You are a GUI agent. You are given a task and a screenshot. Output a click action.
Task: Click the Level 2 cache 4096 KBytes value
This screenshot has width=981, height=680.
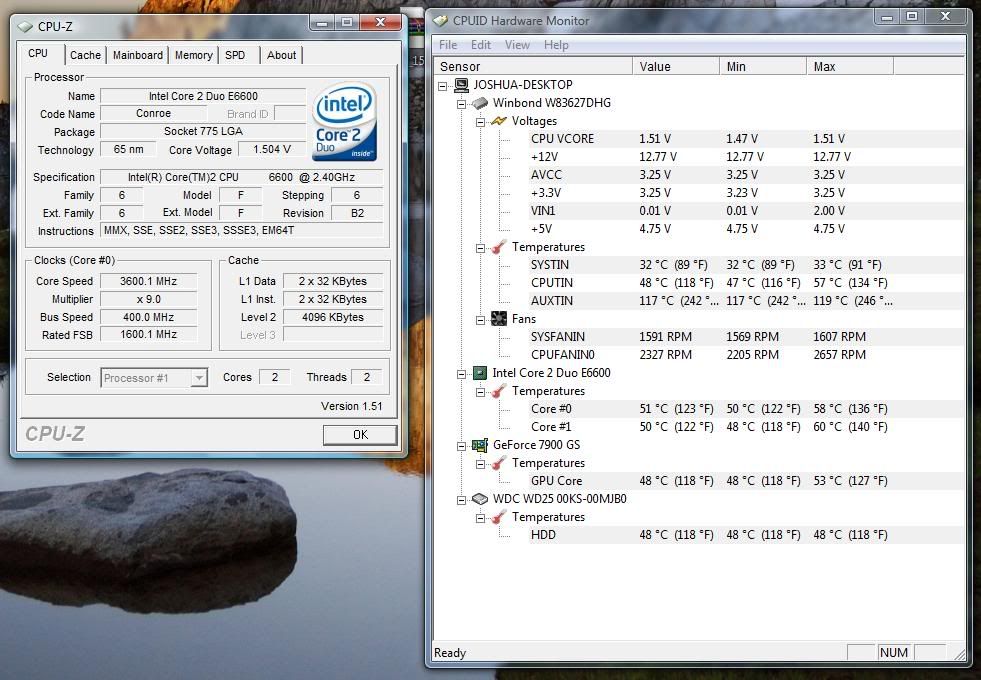coord(333,317)
